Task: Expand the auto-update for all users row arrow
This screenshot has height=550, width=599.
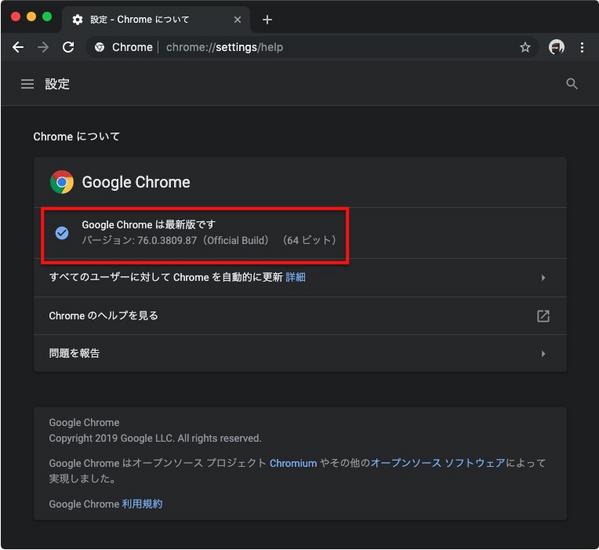Action: pos(543,278)
